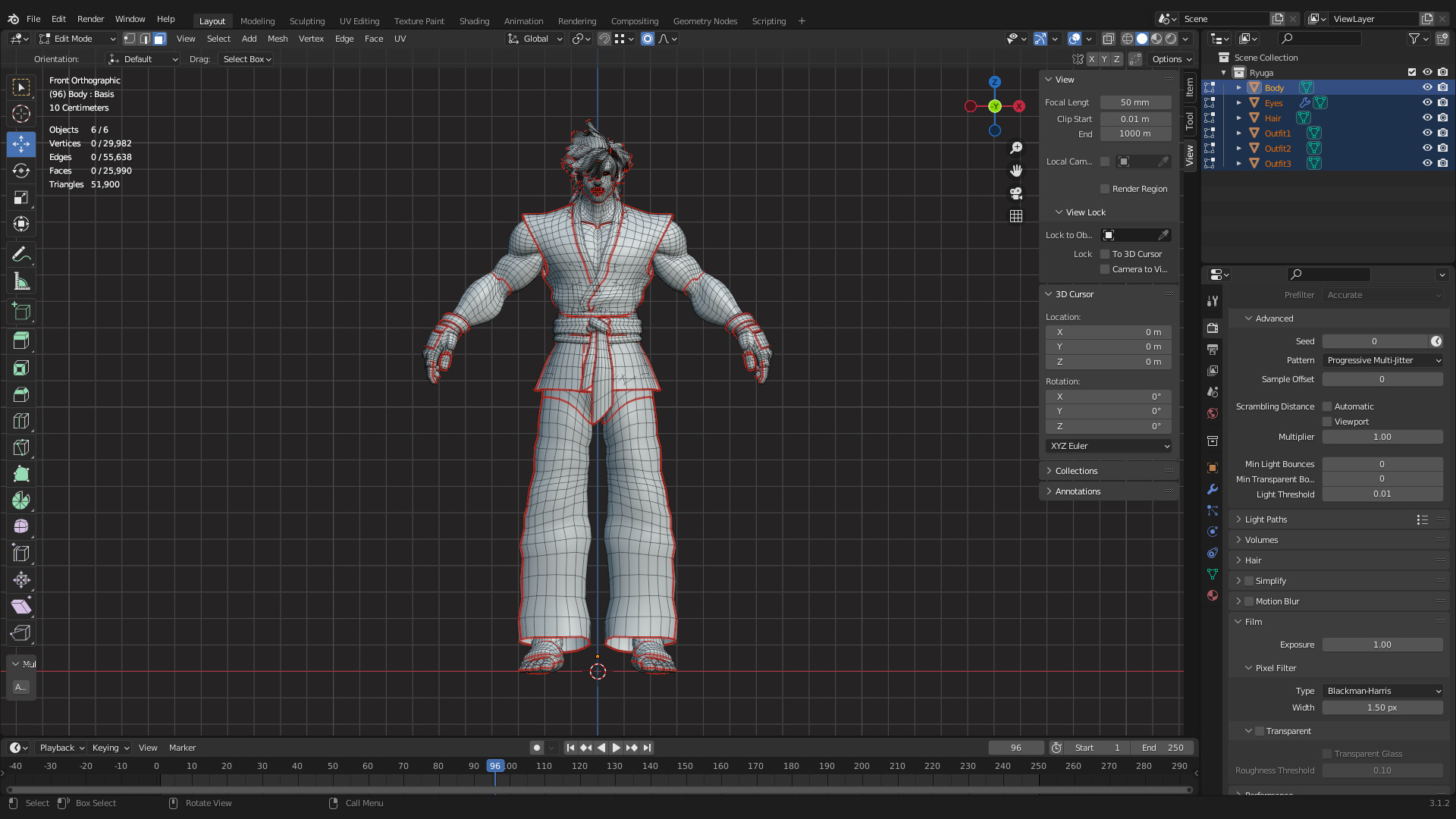
Task: Select the Spin tool
Action: (x=21, y=500)
